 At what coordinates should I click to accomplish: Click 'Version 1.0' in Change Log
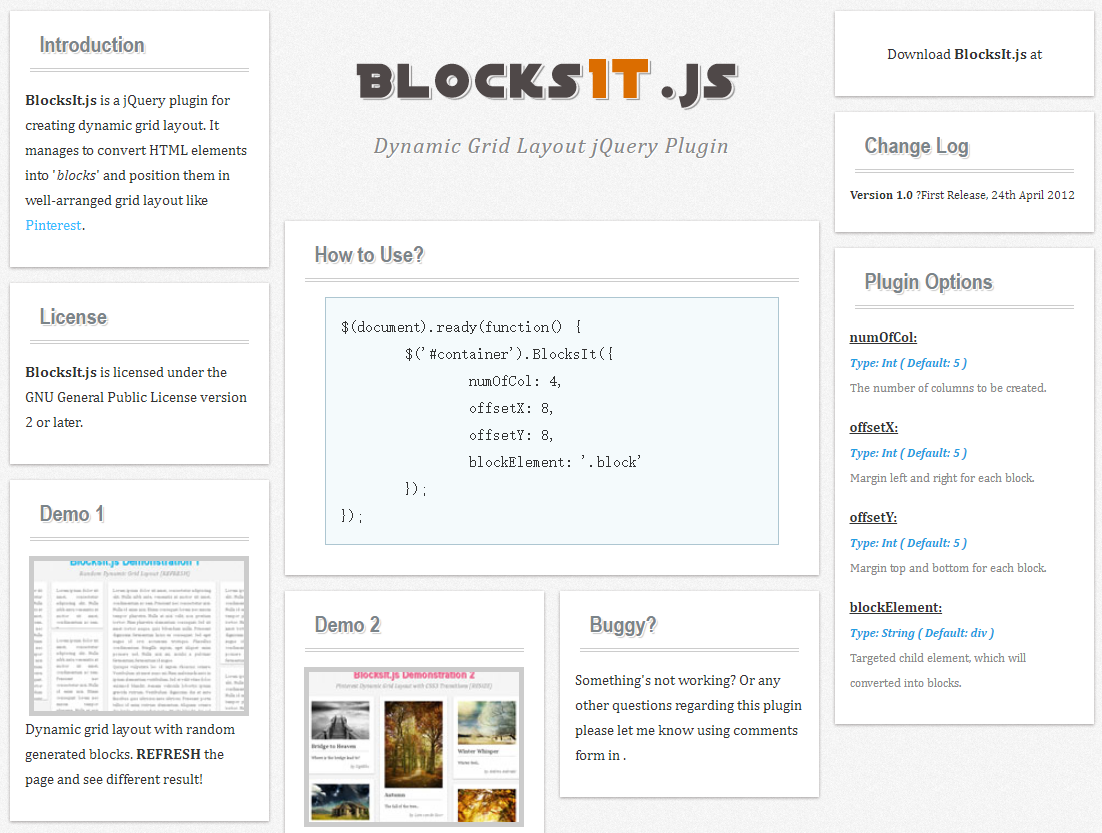(x=881, y=195)
